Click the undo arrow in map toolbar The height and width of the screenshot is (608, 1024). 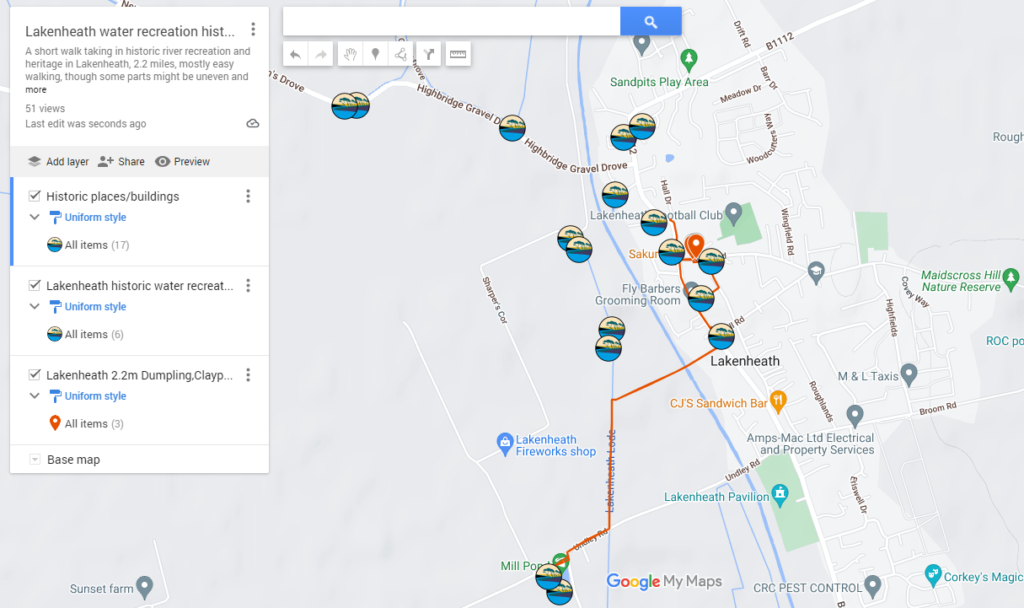[x=295, y=54]
